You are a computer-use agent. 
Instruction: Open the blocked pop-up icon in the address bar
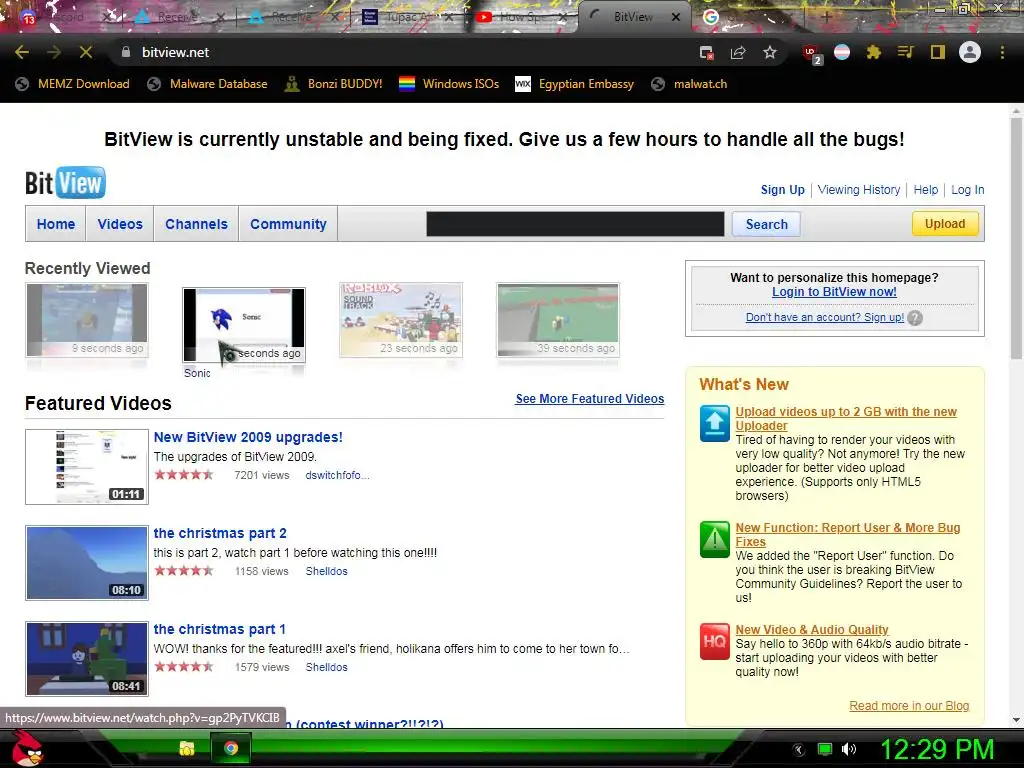click(707, 53)
